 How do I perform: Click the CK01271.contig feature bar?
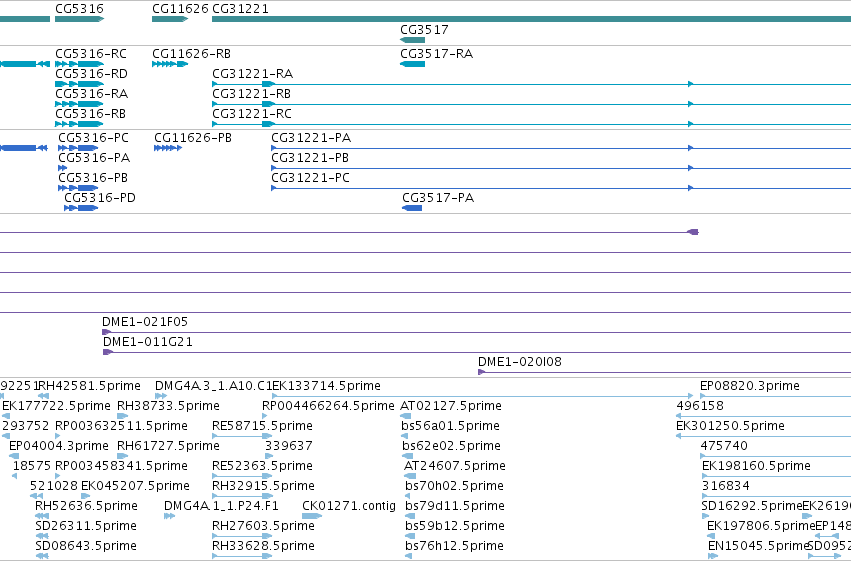312,516
